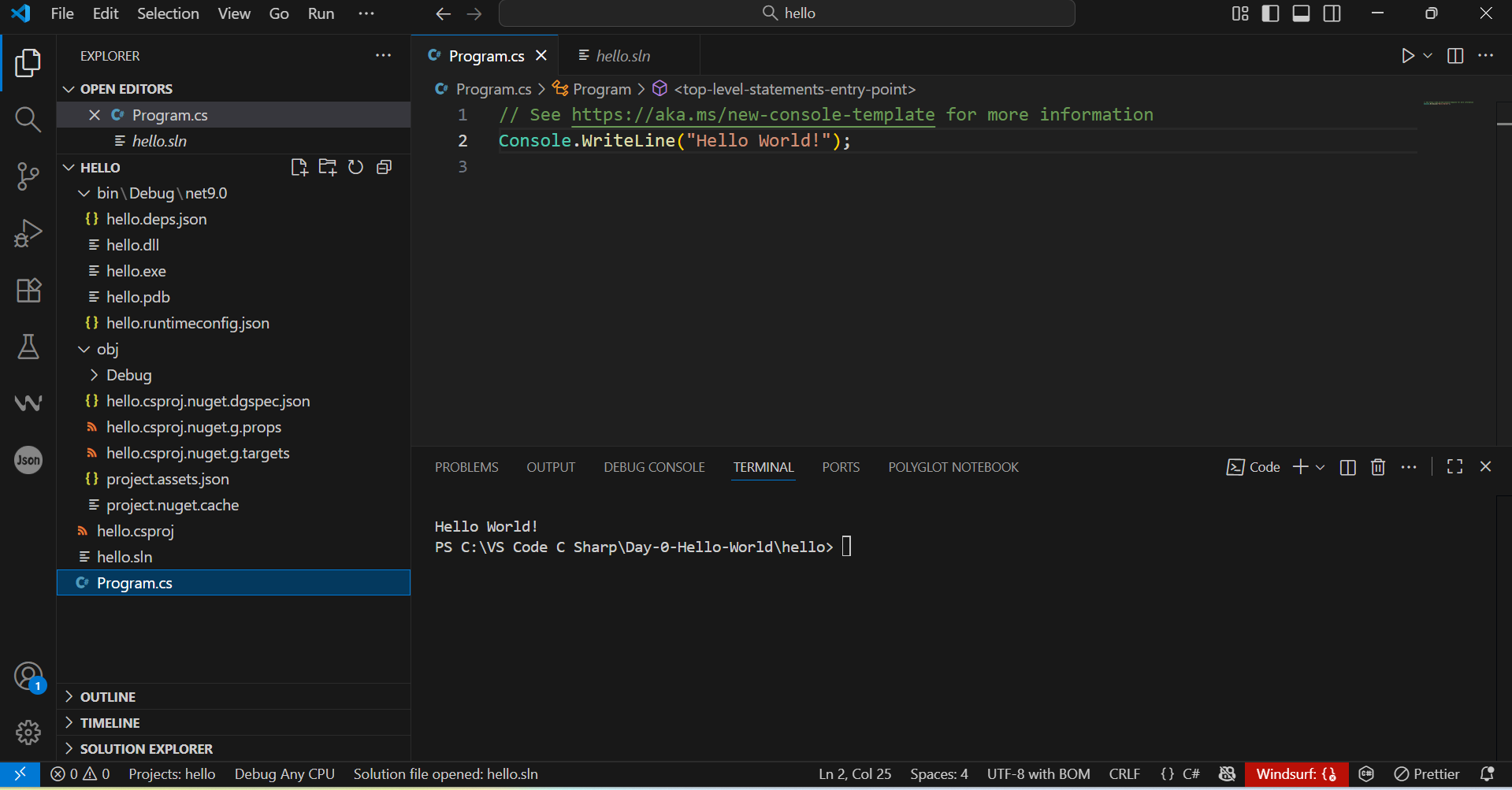
Task: Open Run and Debug view
Action: pyautogui.click(x=28, y=234)
